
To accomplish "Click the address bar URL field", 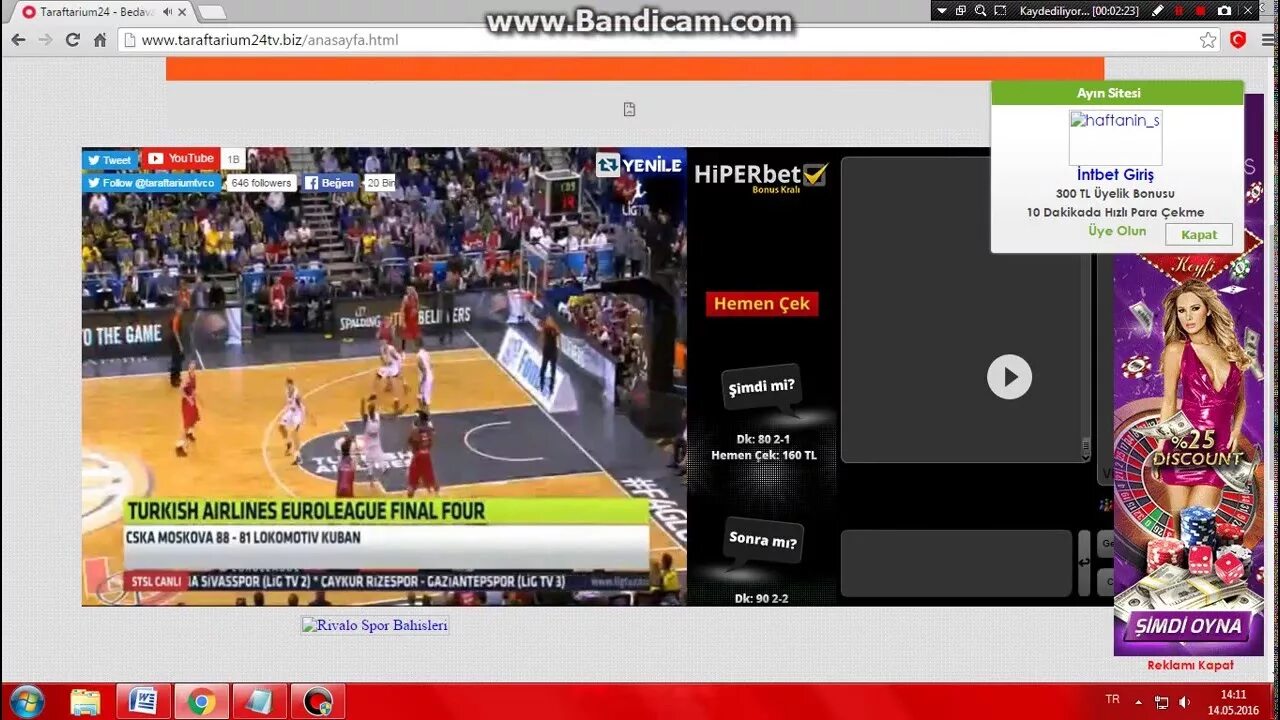I will click(660, 40).
